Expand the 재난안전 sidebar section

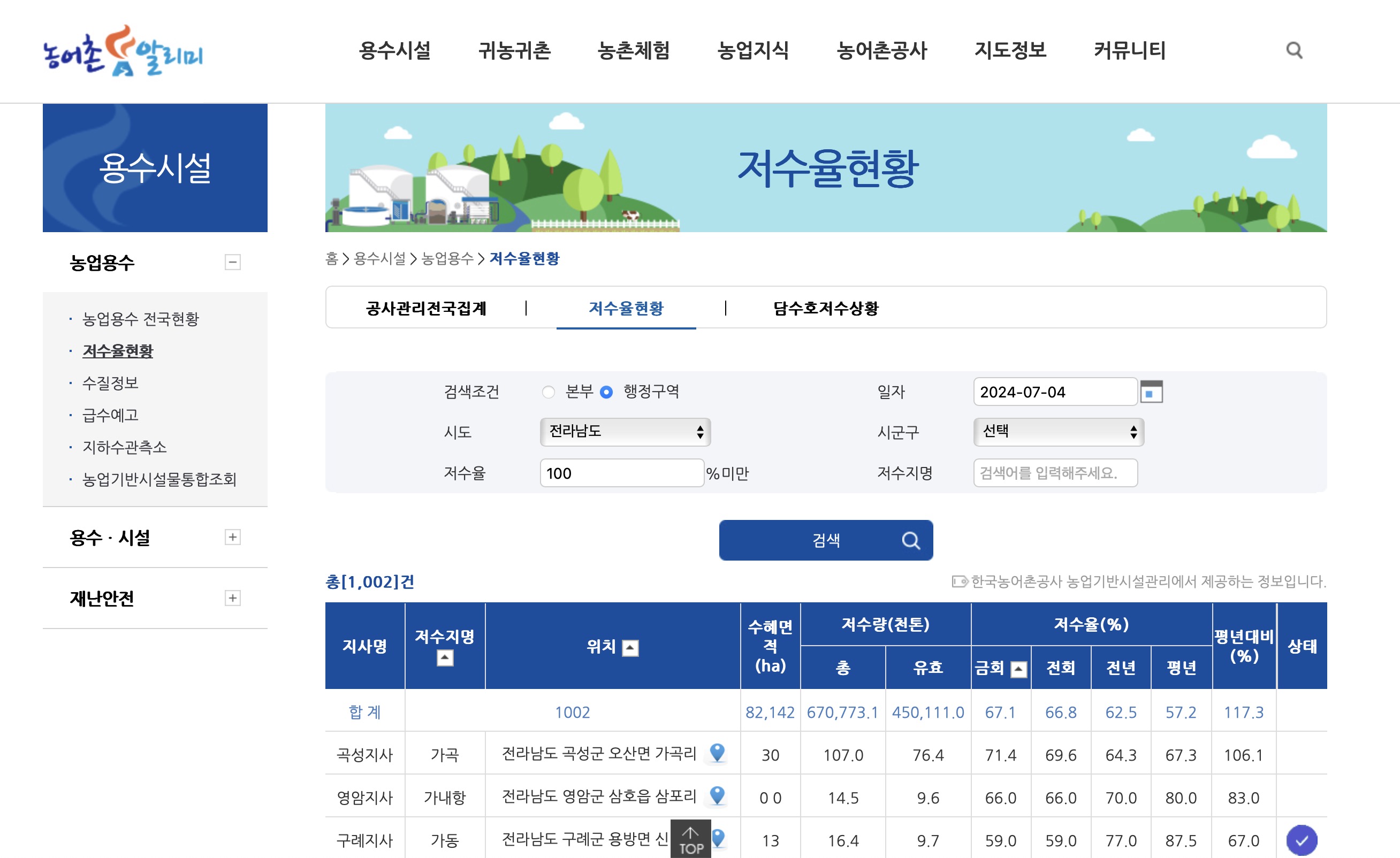(232, 598)
